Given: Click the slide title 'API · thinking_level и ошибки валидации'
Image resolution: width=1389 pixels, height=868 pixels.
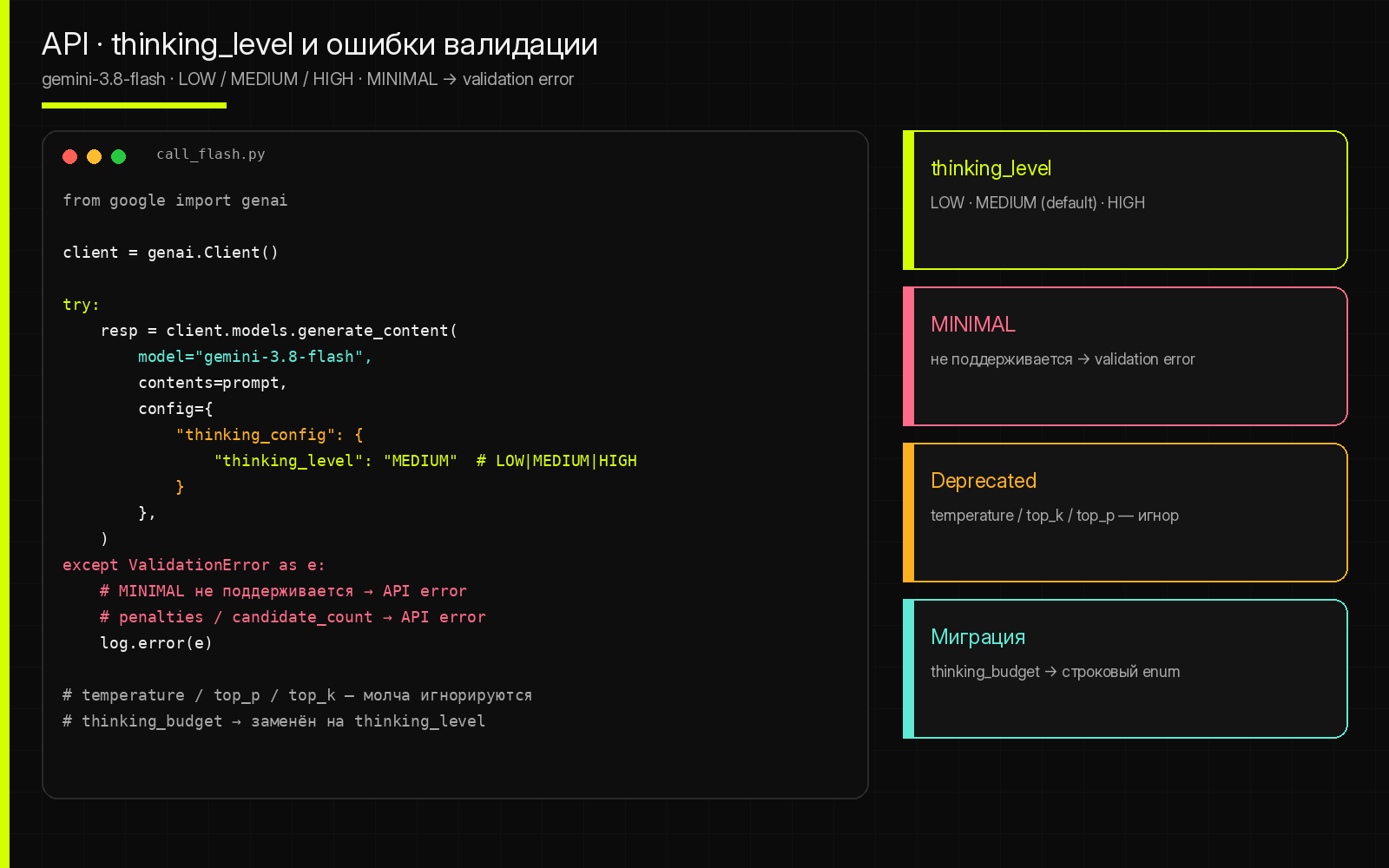Looking at the screenshot, I should [319, 44].
